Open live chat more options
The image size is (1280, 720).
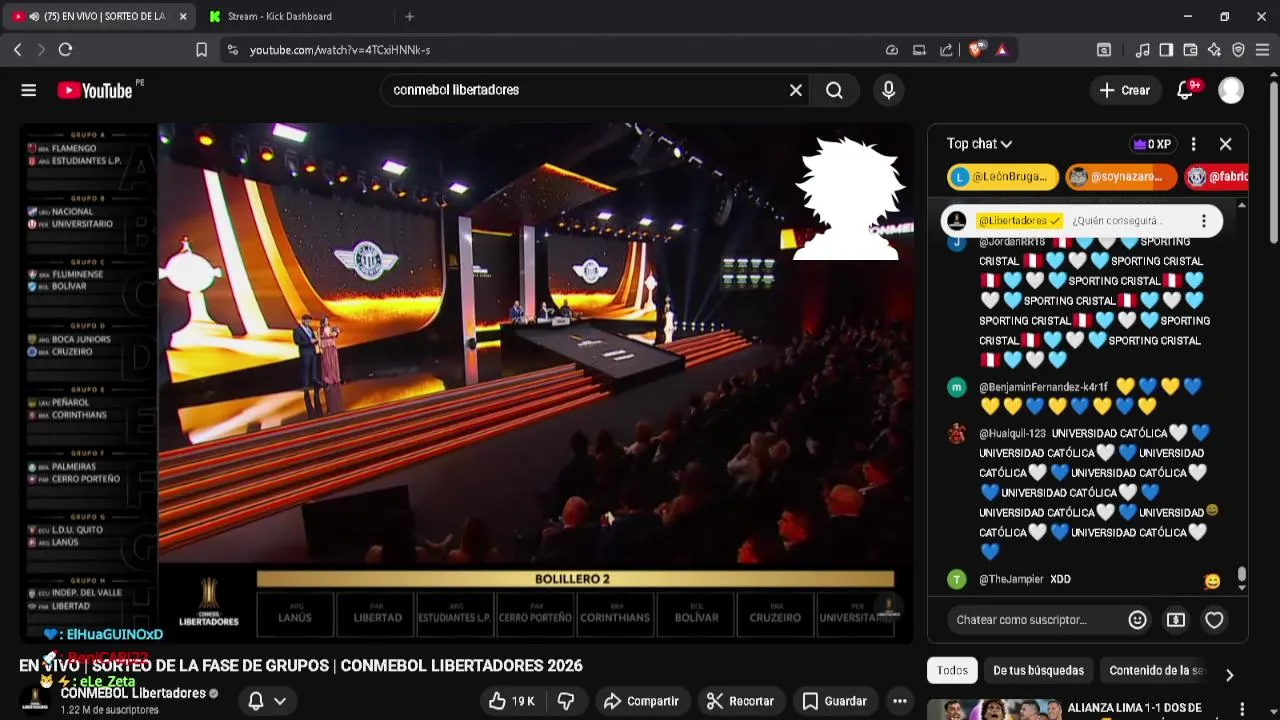pos(1193,144)
